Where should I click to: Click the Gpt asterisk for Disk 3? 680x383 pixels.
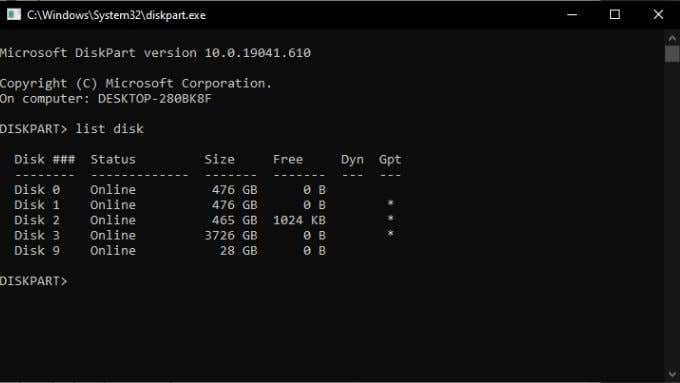(390, 234)
